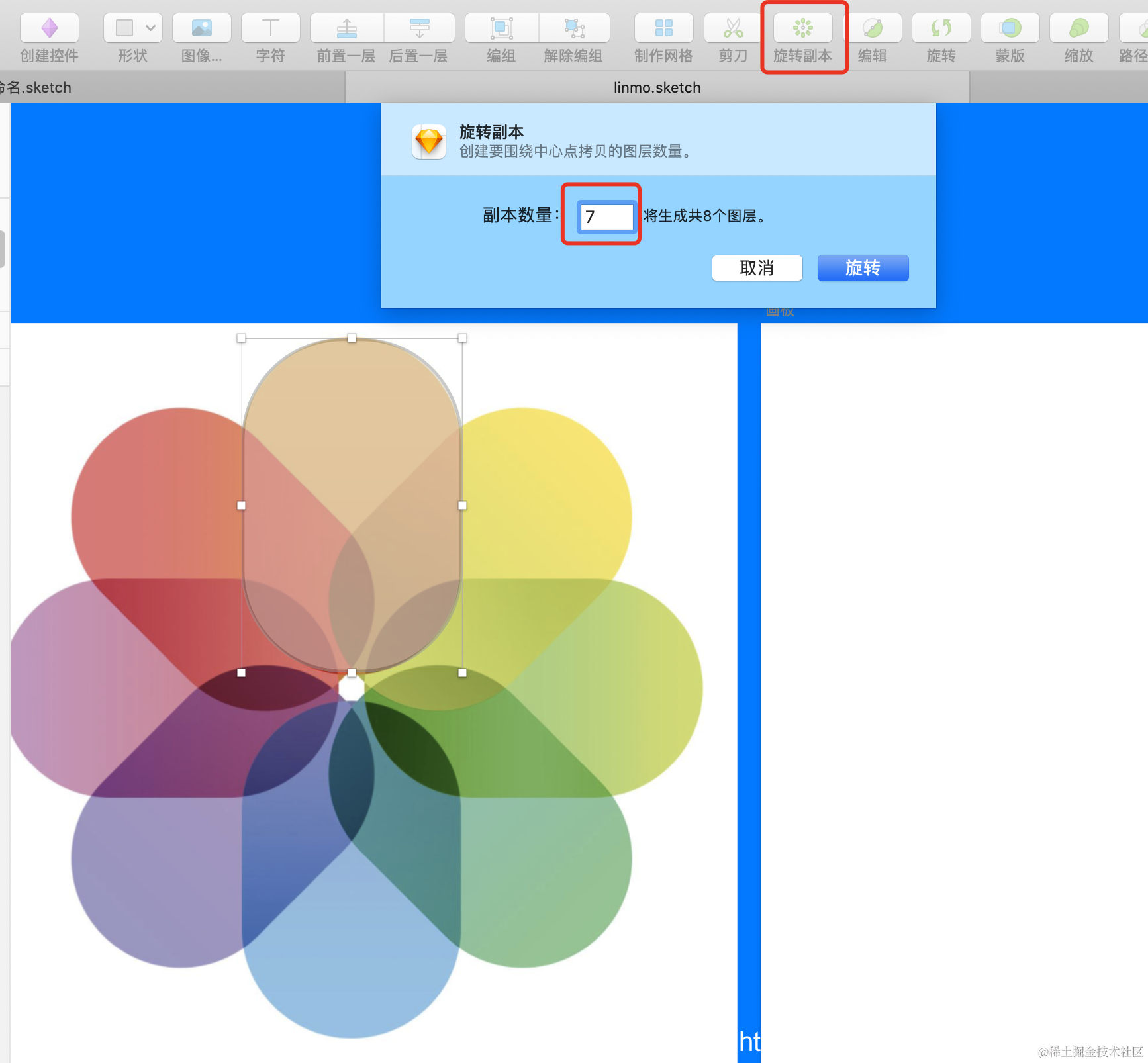Select the 旋转 rotate tool
Viewport: 1148px width, 1063px height.
pos(941,28)
